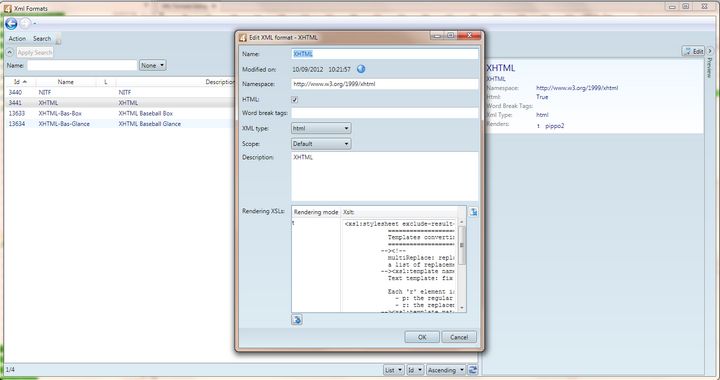Image resolution: width=720 pixels, height=380 pixels.
Task: Click the Xslt list vertical scrollbar
Action: pyautogui.click(x=461, y=265)
